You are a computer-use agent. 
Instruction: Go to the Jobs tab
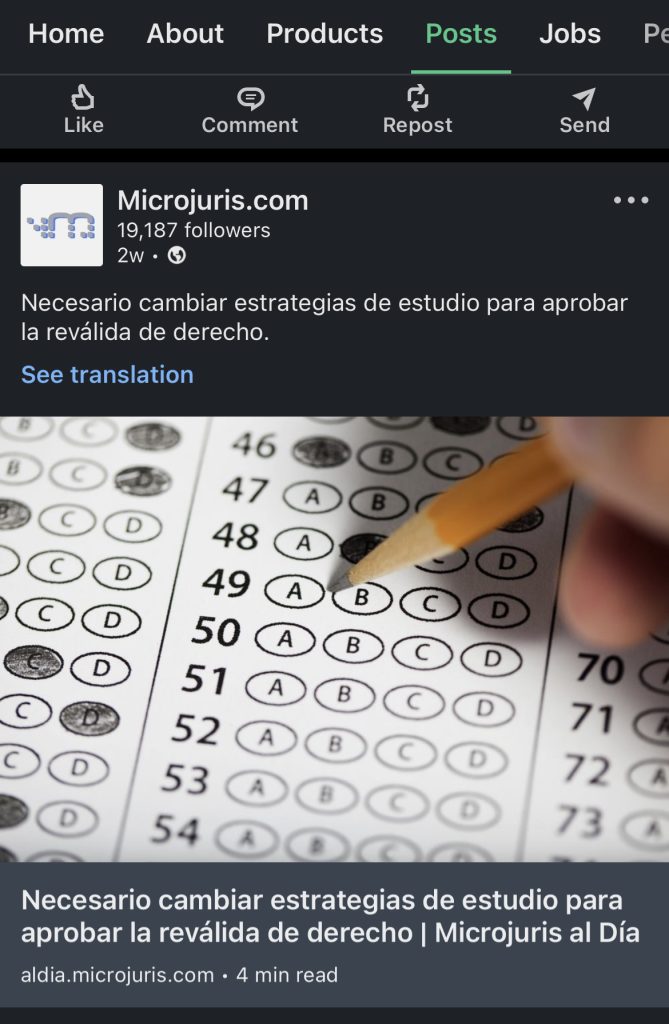[570, 34]
